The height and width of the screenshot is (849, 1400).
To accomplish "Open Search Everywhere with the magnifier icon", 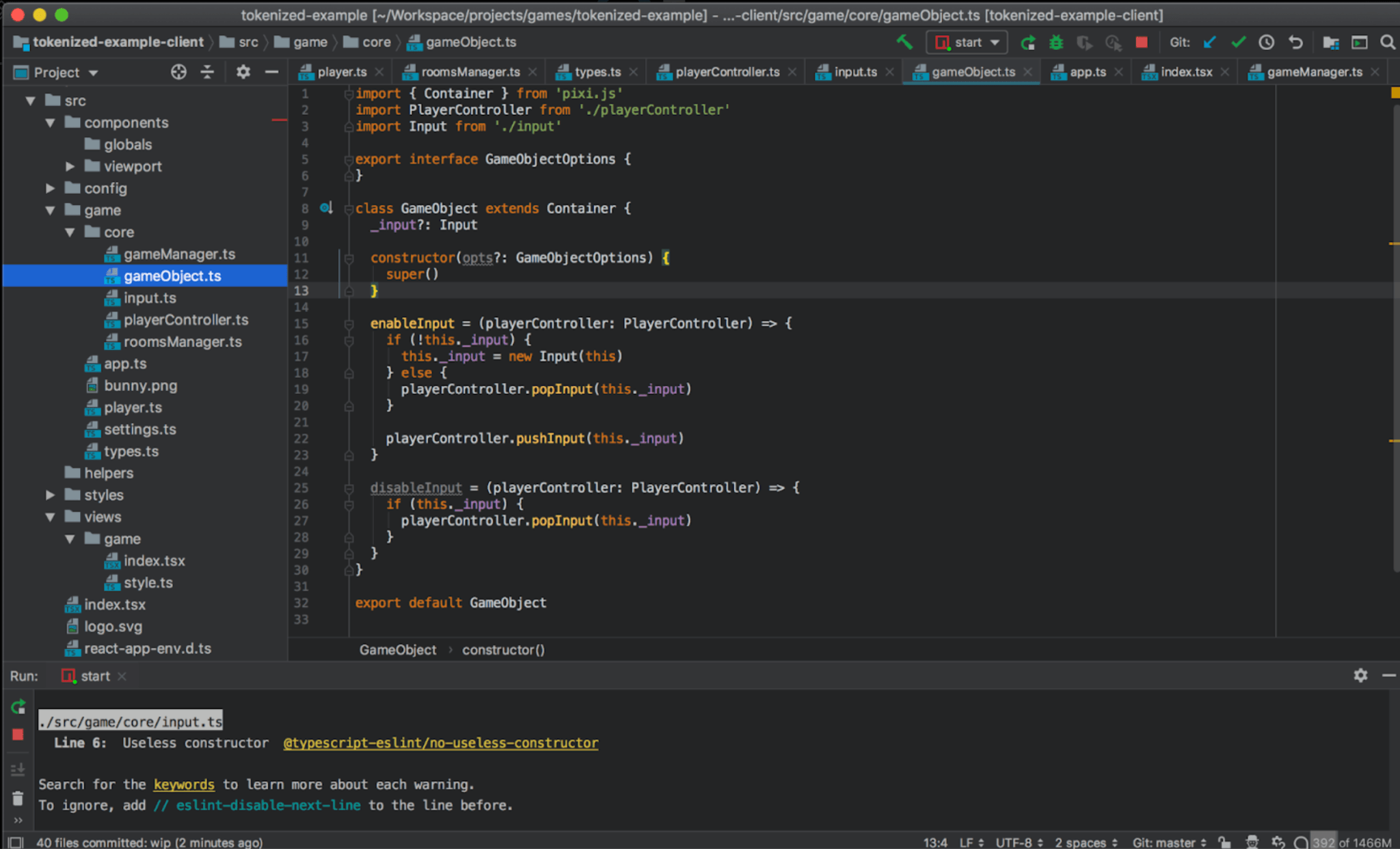I will (1387, 42).
